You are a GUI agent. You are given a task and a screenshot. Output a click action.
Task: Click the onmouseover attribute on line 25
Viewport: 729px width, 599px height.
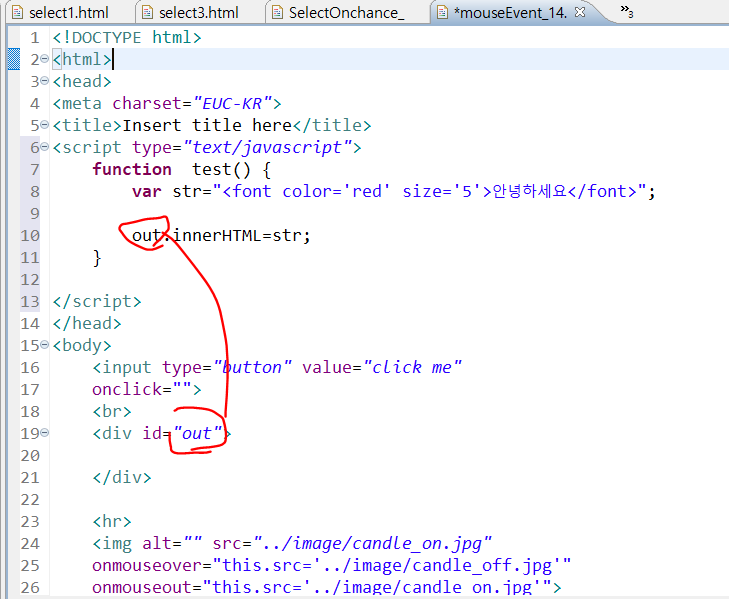point(331,566)
